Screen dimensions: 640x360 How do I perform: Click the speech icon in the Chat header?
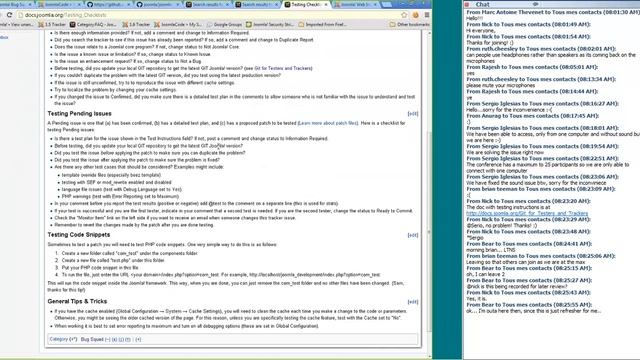point(536,4)
